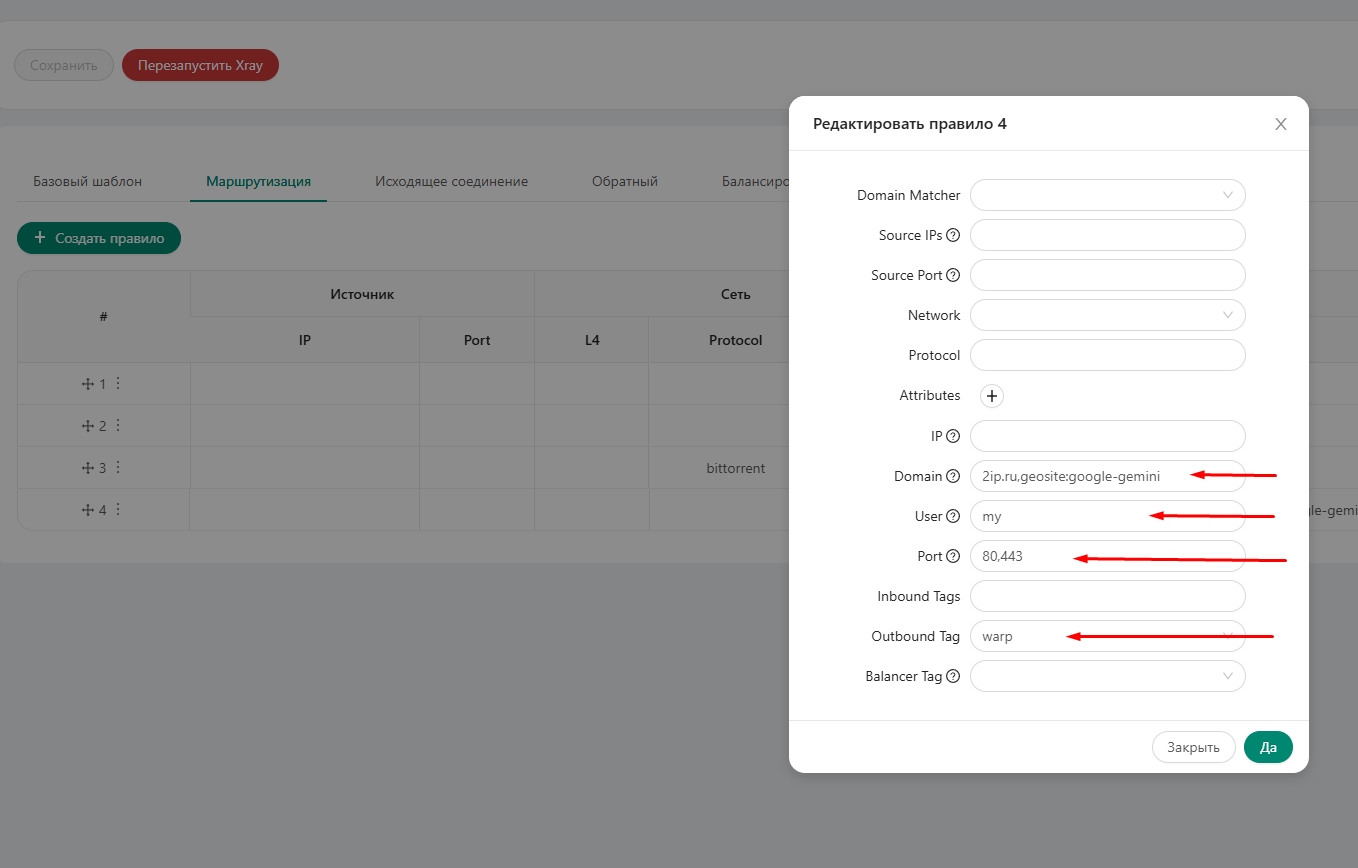
Task: Open the Outbound Tag dropdown showing warp
Action: (x=1107, y=636)
